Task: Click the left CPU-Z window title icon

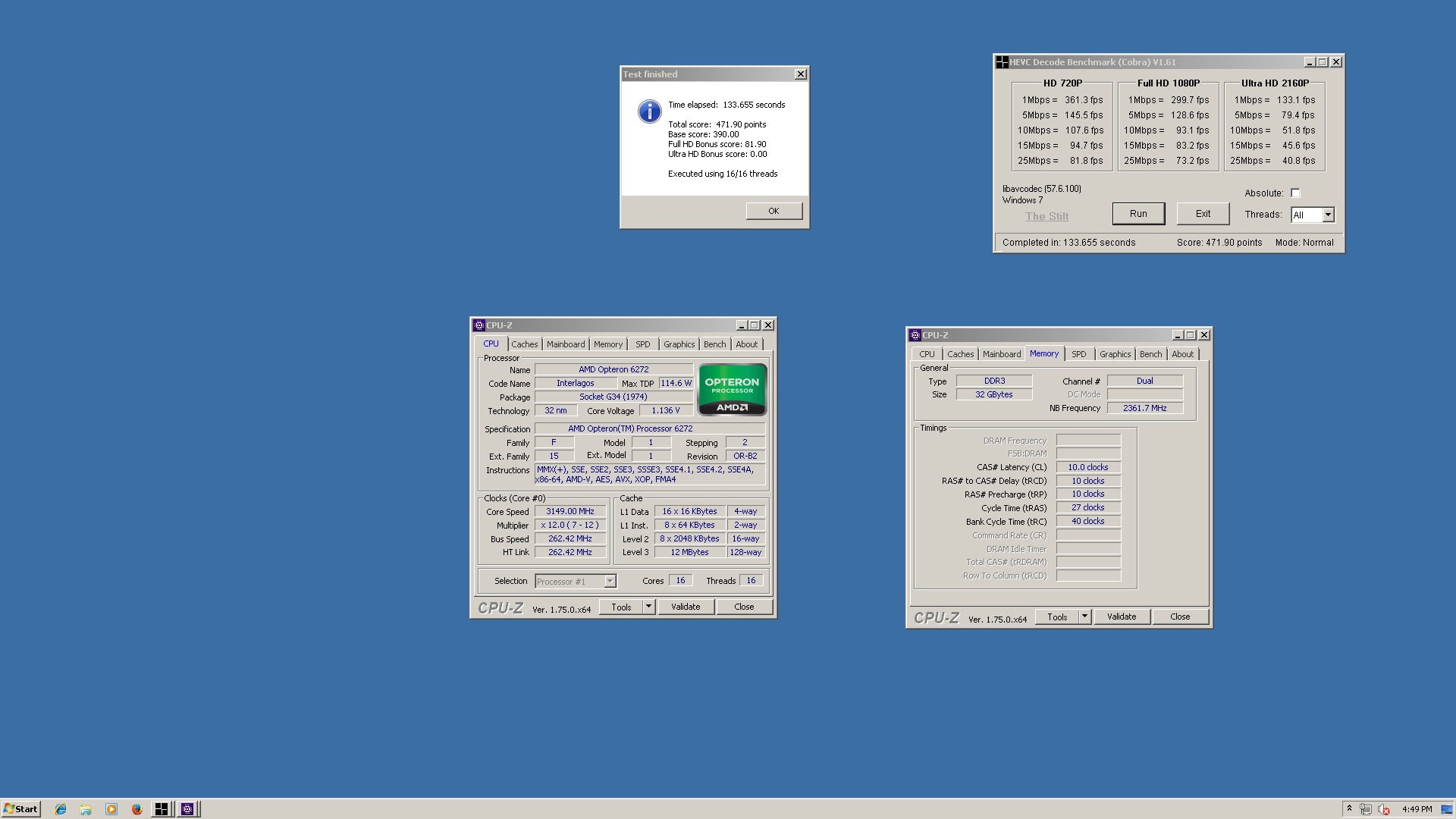Action: (x=479, y=325)
